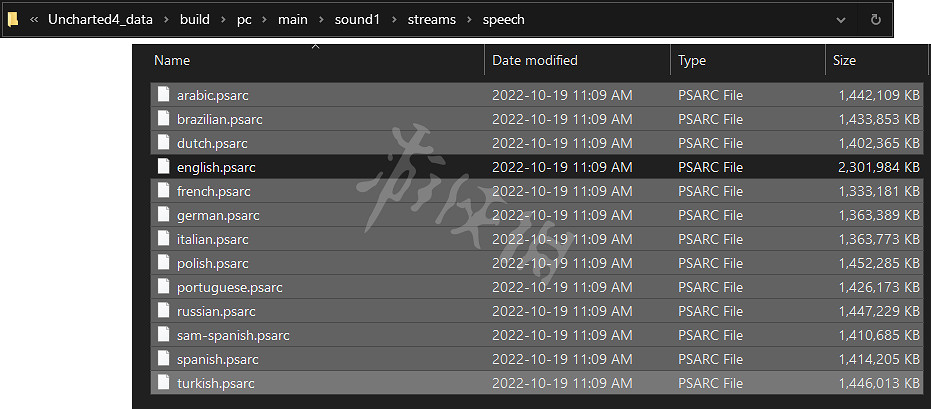Select the russian.psarc file name
The height and width of the screenshot is (409, 931).
[x=216, y=311]
